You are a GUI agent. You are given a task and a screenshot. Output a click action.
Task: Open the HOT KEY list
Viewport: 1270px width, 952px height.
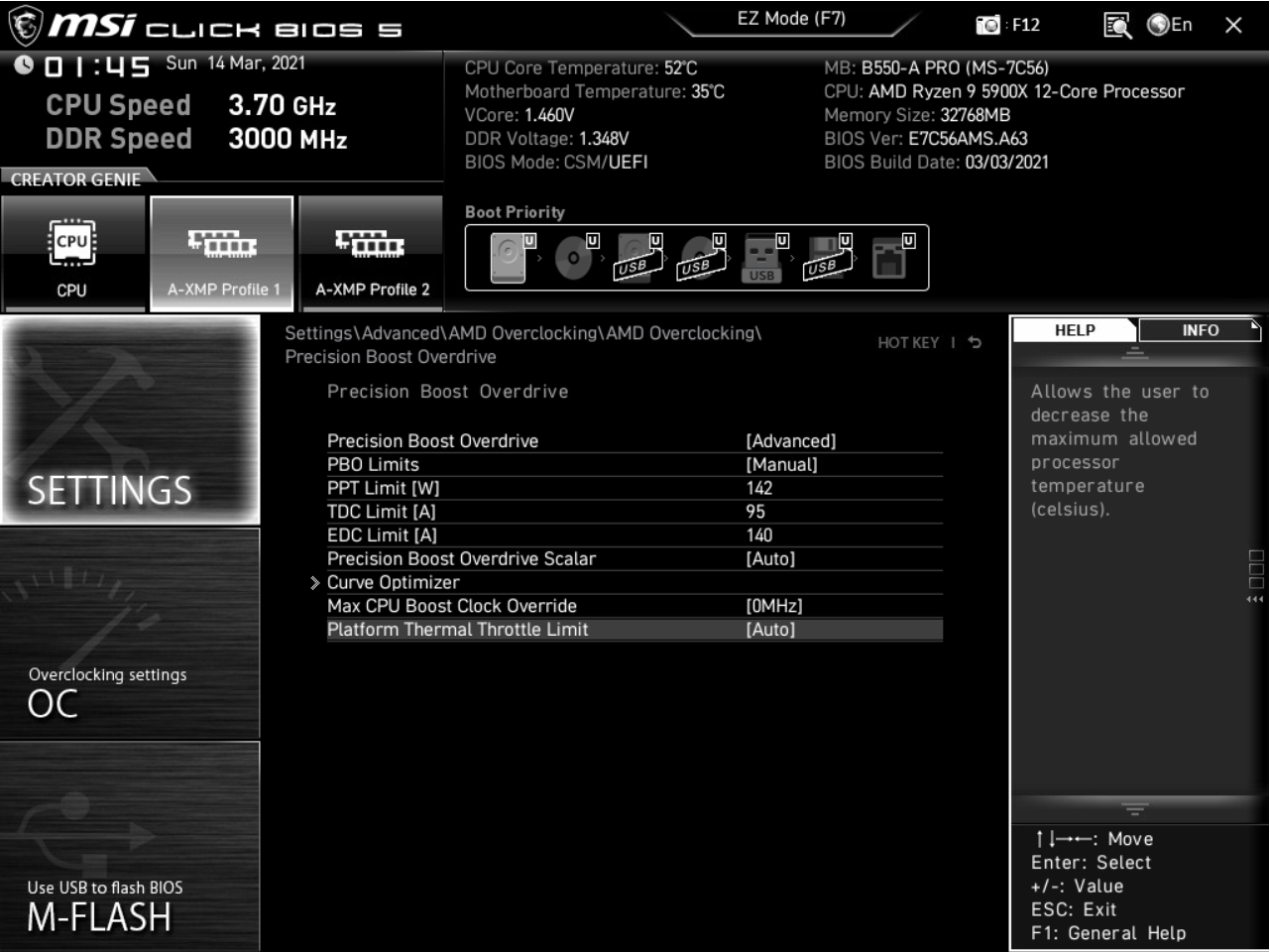tap(908, 342)
